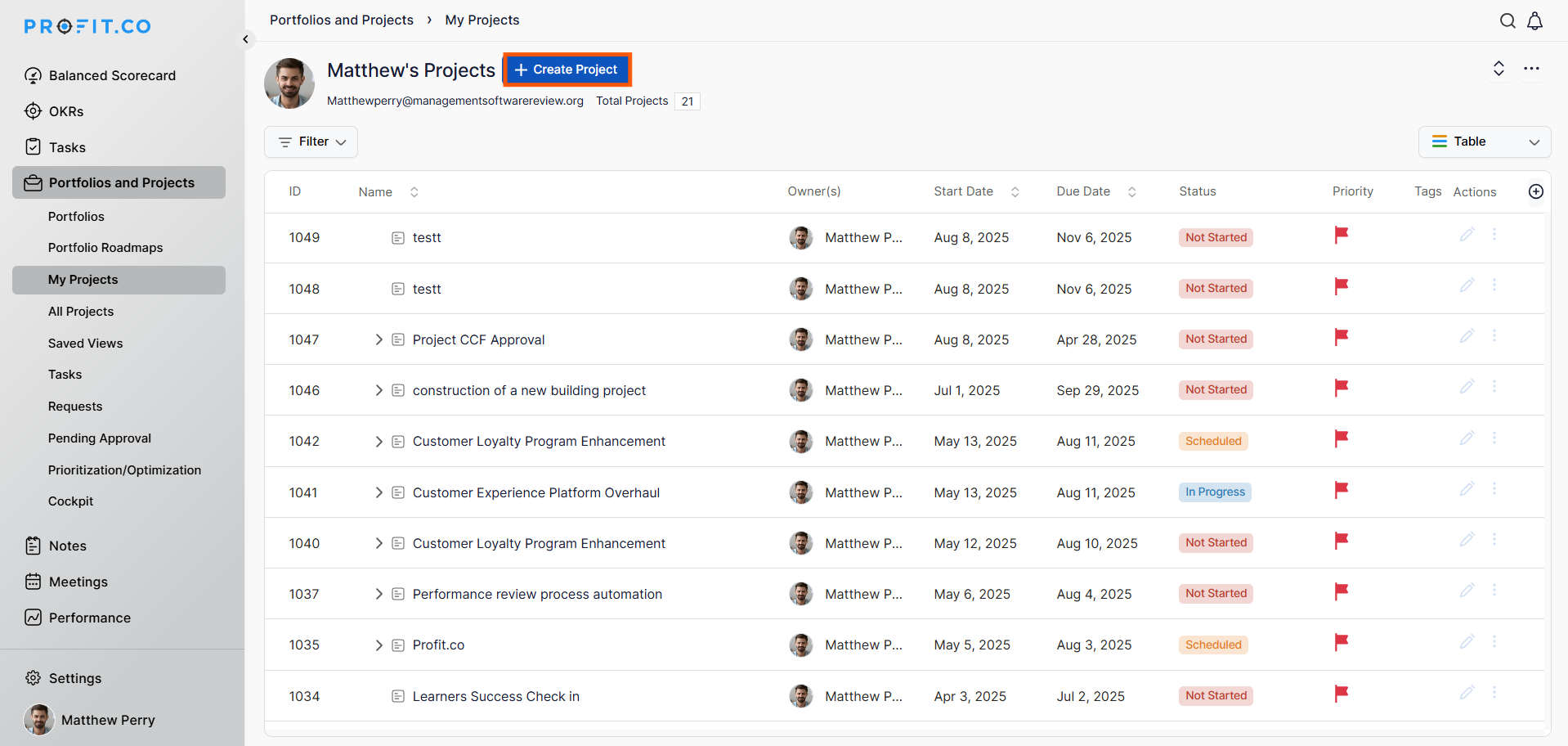Viewport: 1568px width, 746px height.
Task: Click the priority flag for project 1041
Action: point(1341,490)
